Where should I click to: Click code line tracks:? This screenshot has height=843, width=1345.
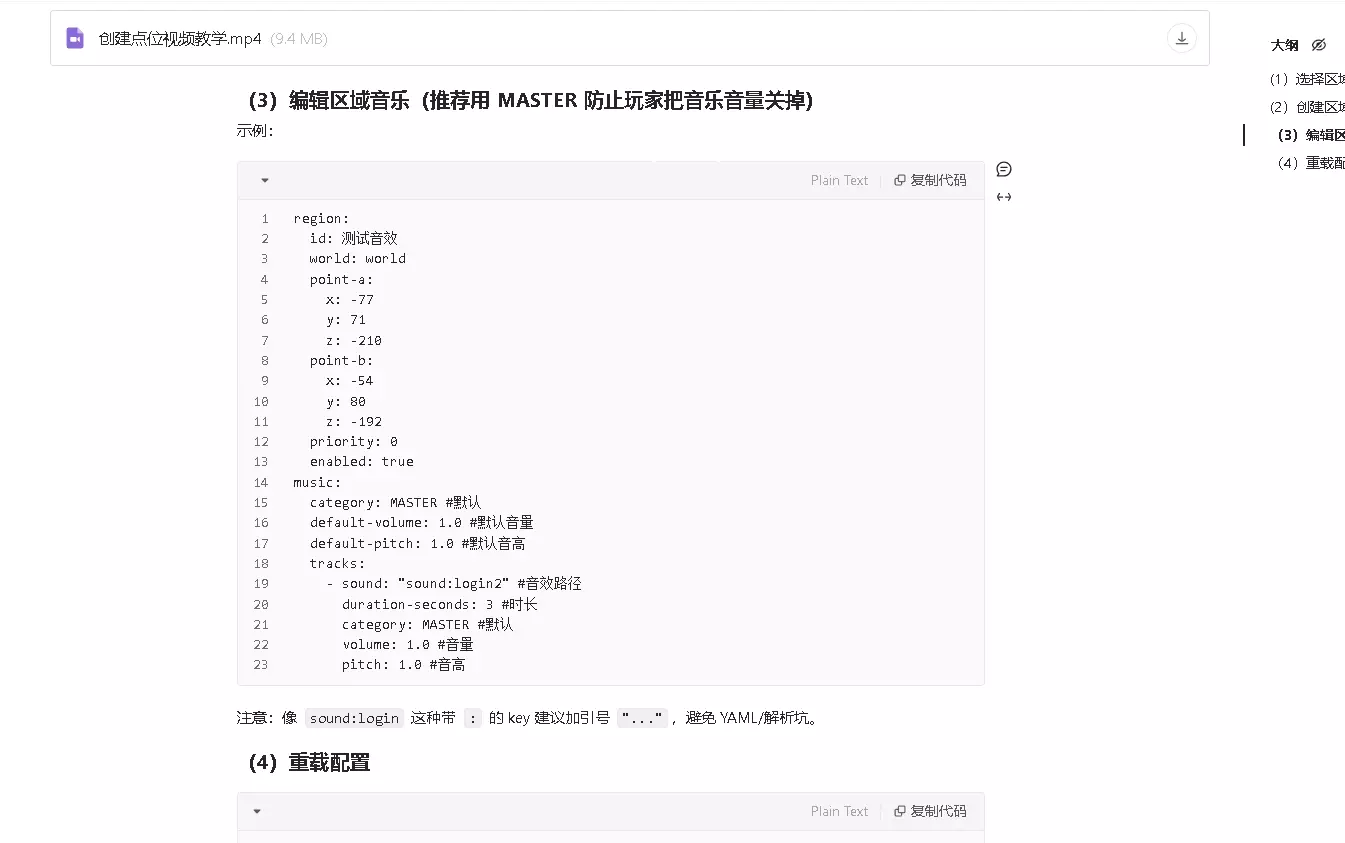337,563
